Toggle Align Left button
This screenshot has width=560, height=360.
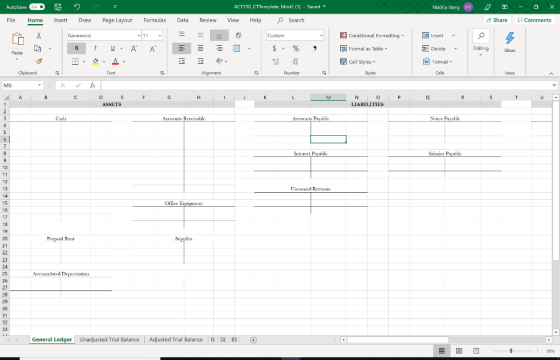pos(181,48)
